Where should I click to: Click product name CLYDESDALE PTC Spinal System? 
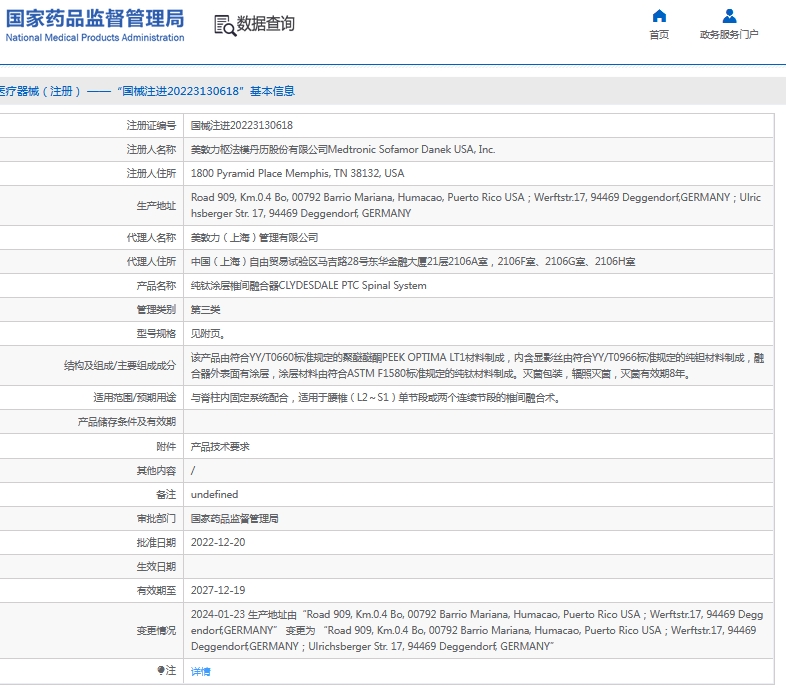[x=308, y=285]
